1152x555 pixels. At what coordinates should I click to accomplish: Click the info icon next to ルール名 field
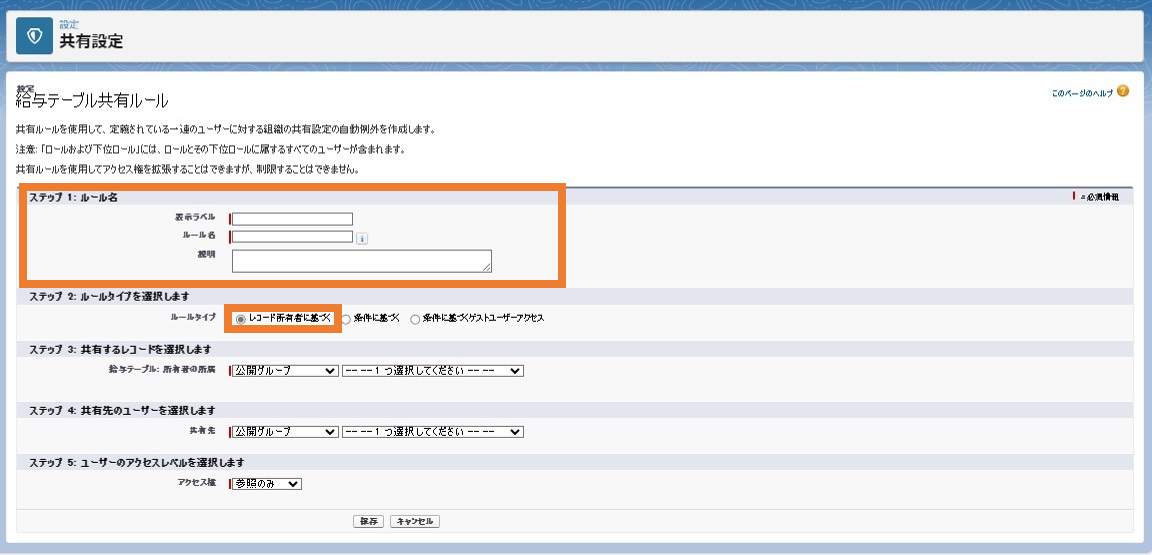[x=362, y=238]
